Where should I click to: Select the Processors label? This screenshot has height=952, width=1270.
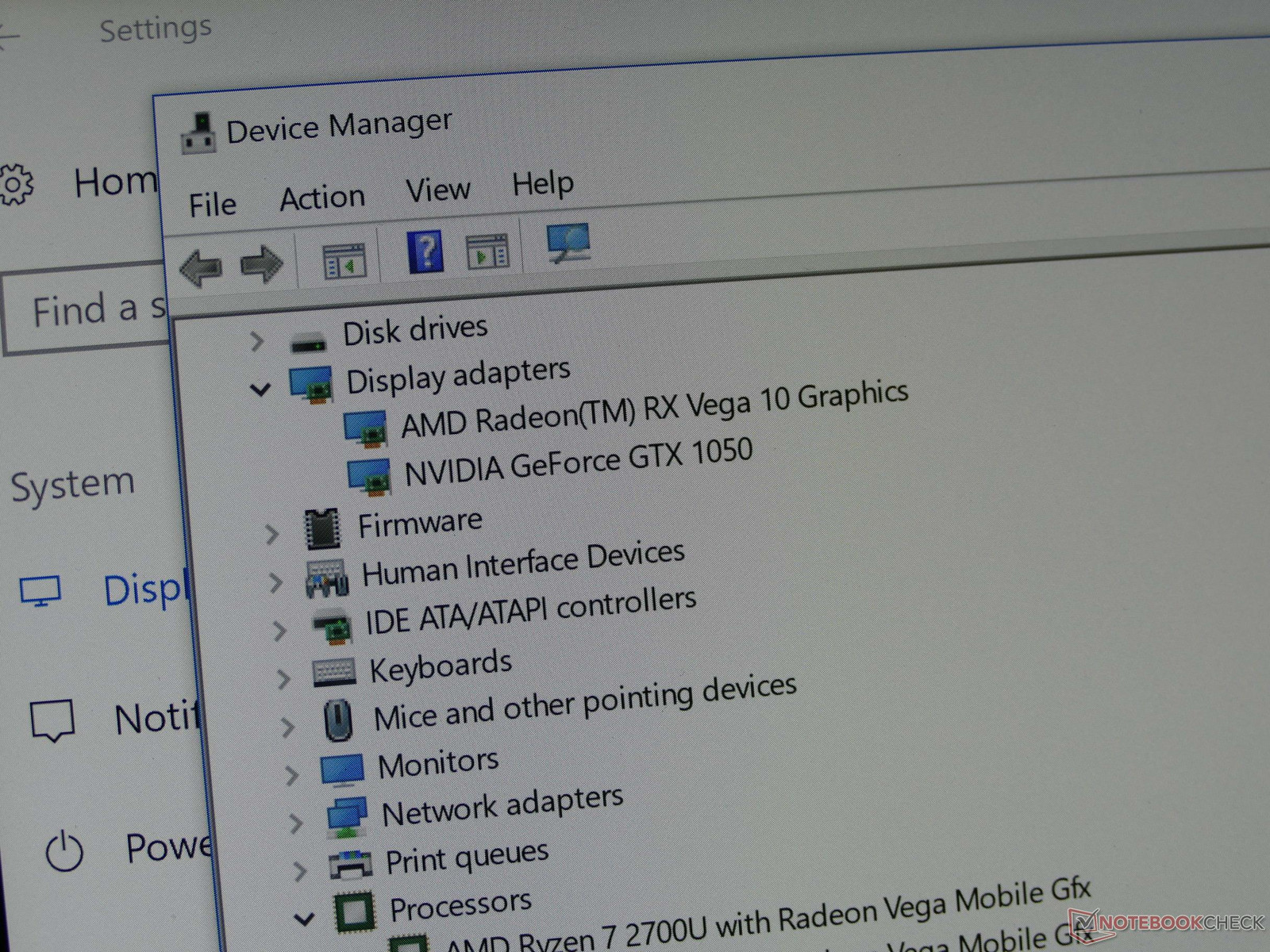pyautogui.click(x=460, y=906)
